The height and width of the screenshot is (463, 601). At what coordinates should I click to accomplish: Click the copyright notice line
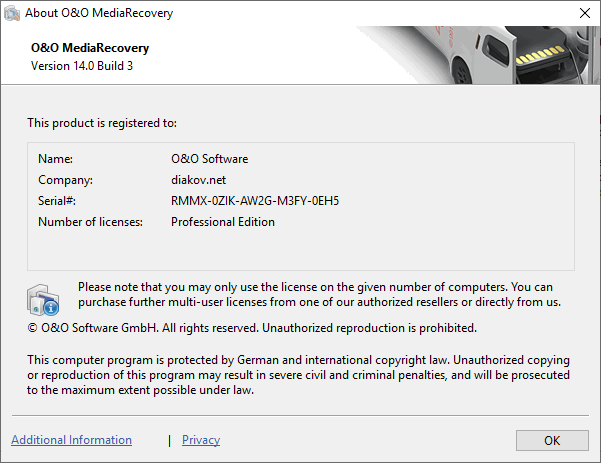tap(252, 328)
